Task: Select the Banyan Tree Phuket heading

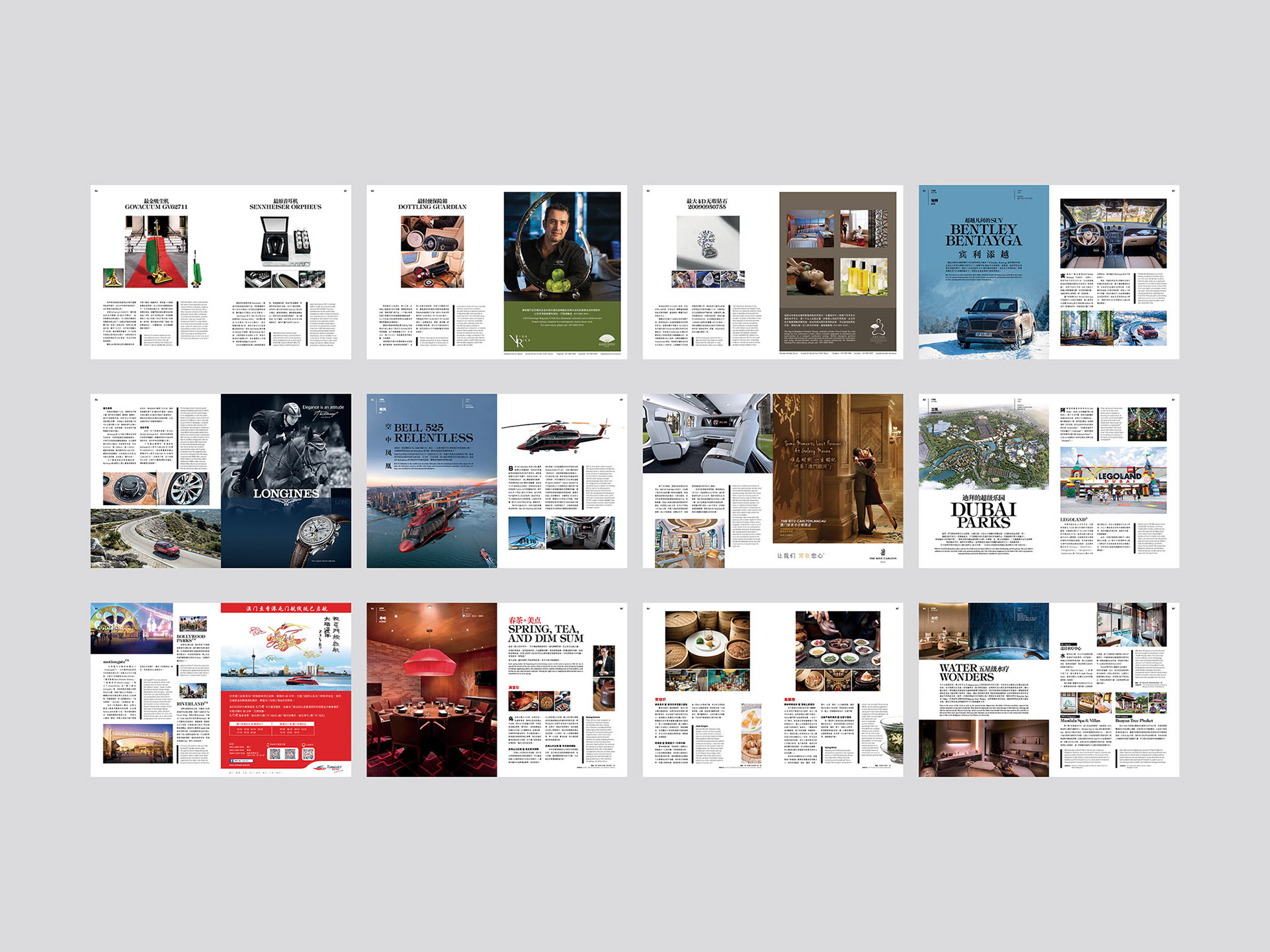Action: [x=1134, y=721]
